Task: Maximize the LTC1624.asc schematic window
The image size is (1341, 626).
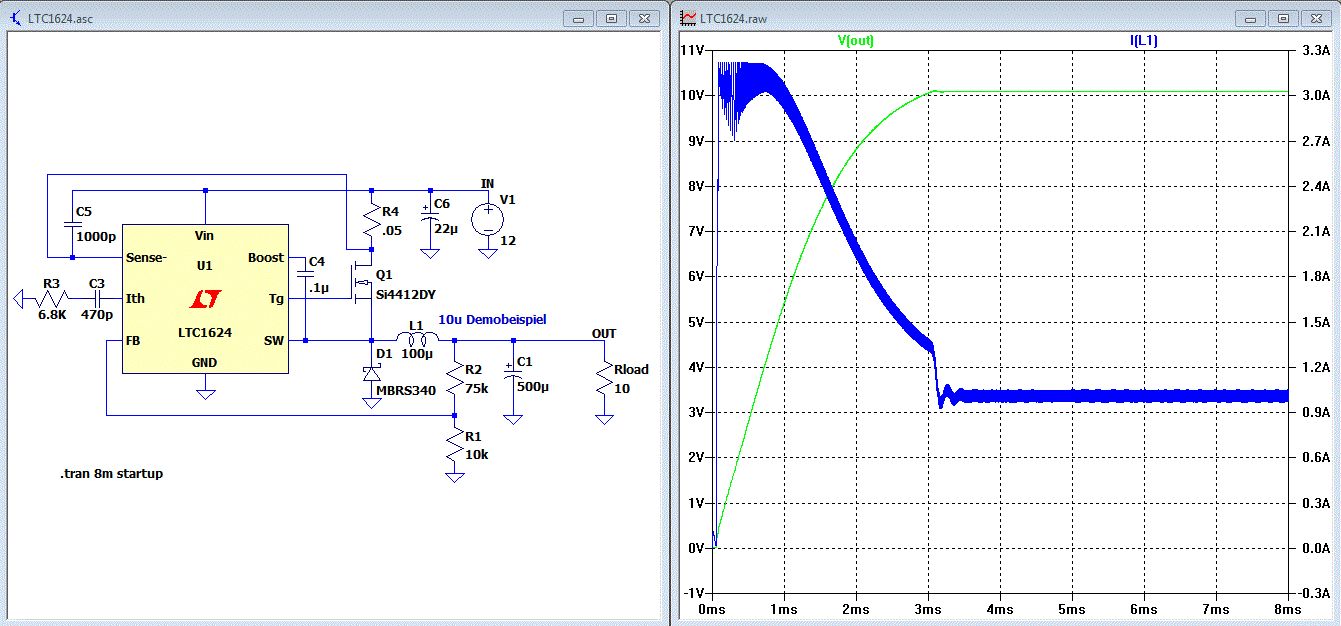Action: pyautogui.click(x=613, y=18)
